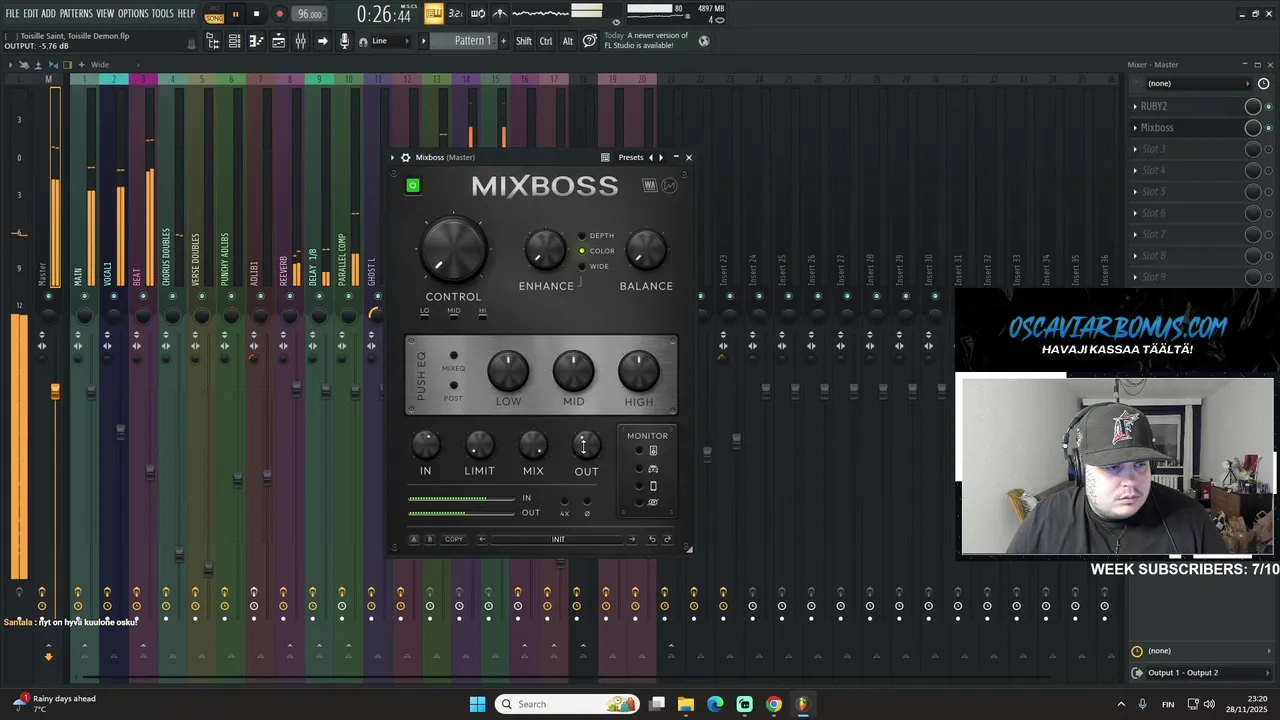Open Mixboss plugin options gear icon
This screenshot has width=1280, height=720.
tap(405, 157)
